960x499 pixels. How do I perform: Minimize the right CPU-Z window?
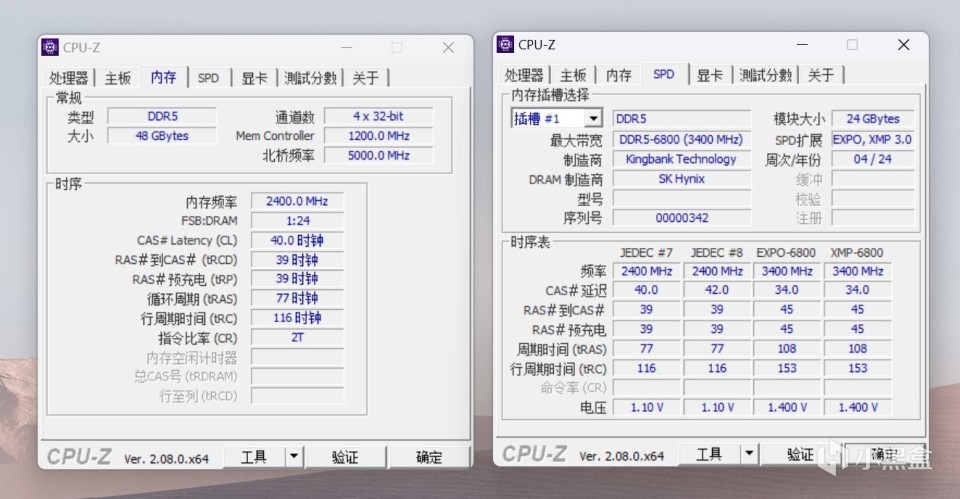pos(802,45)
